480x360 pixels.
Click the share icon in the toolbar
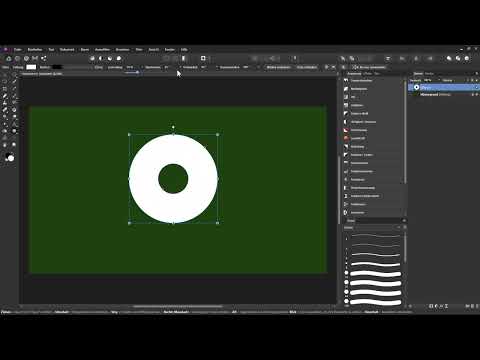pyautogui.click(x=44, y=58)
